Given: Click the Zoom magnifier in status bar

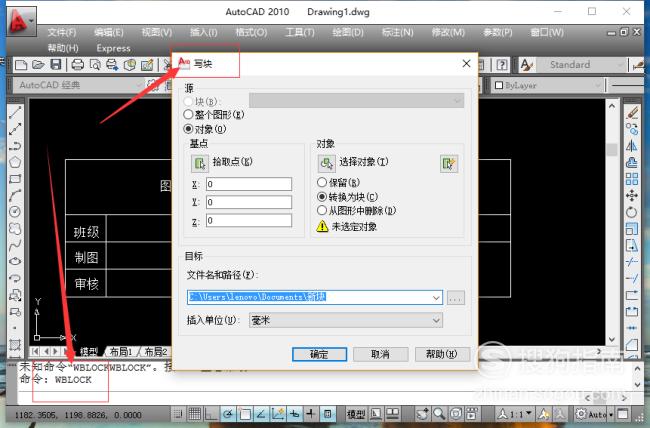Looking at the screenshot, I should tap(439, 413).
